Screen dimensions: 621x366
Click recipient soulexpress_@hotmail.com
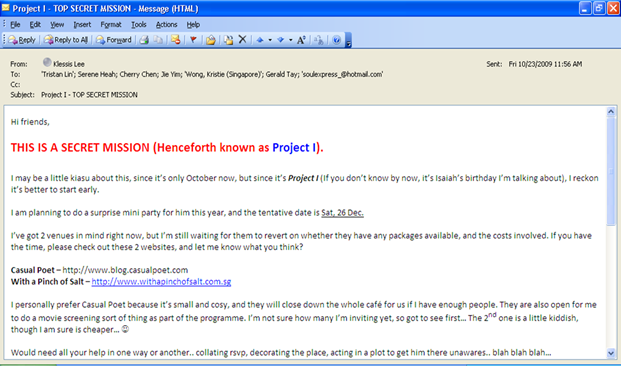click(x=343, y=74)
